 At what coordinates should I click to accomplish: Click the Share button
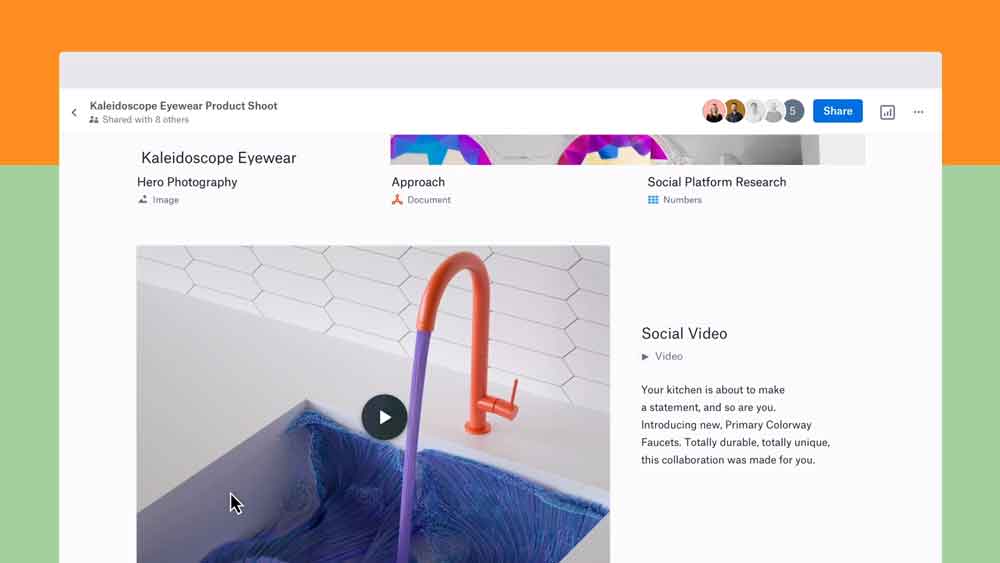pyautogui.click(x=837, y=111)
